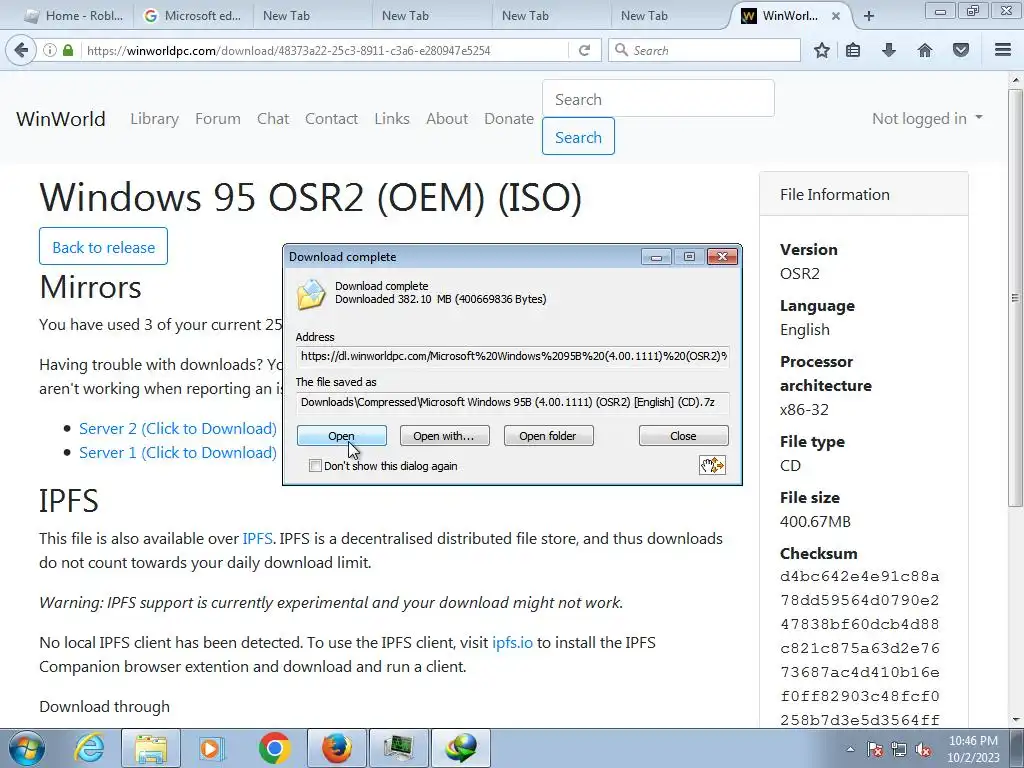Reload the page with refresh icon
This screenshot has height=768, width=1024.
584,50
